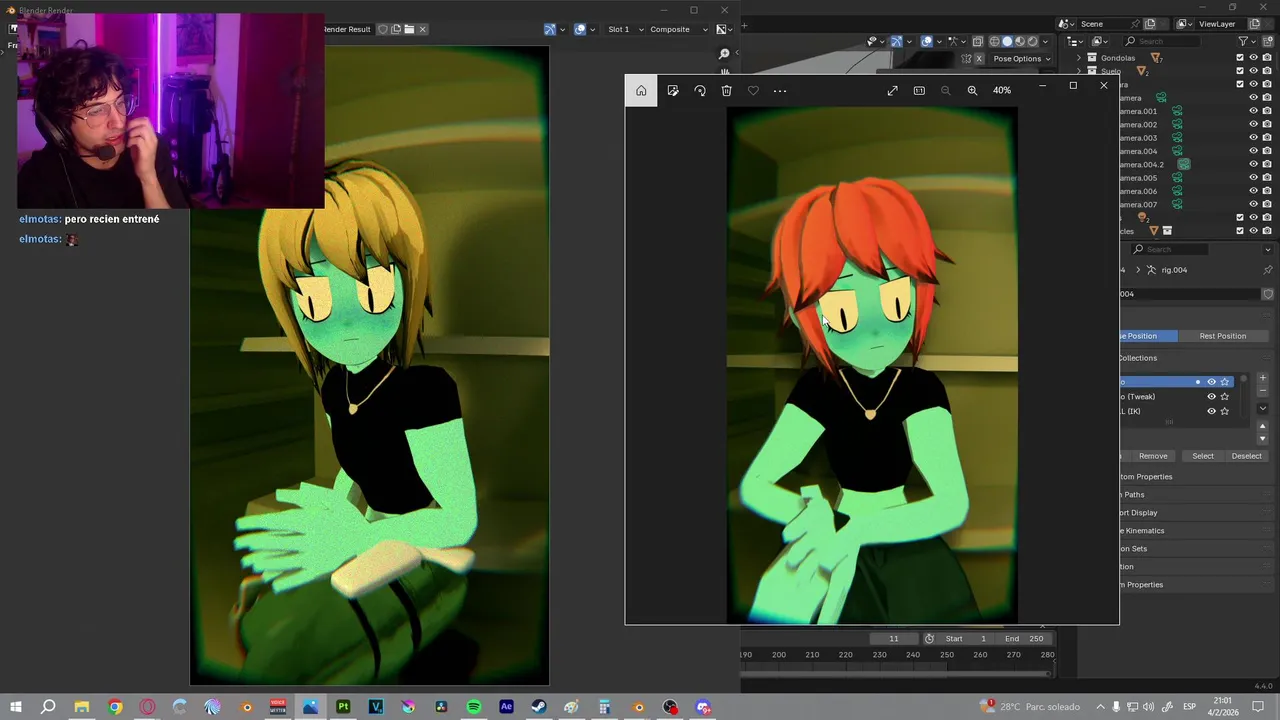The image size is (1280, 720).
Task: Hide Camera.004.2 with its eye icon
Action: click(x=1253, y=164)
